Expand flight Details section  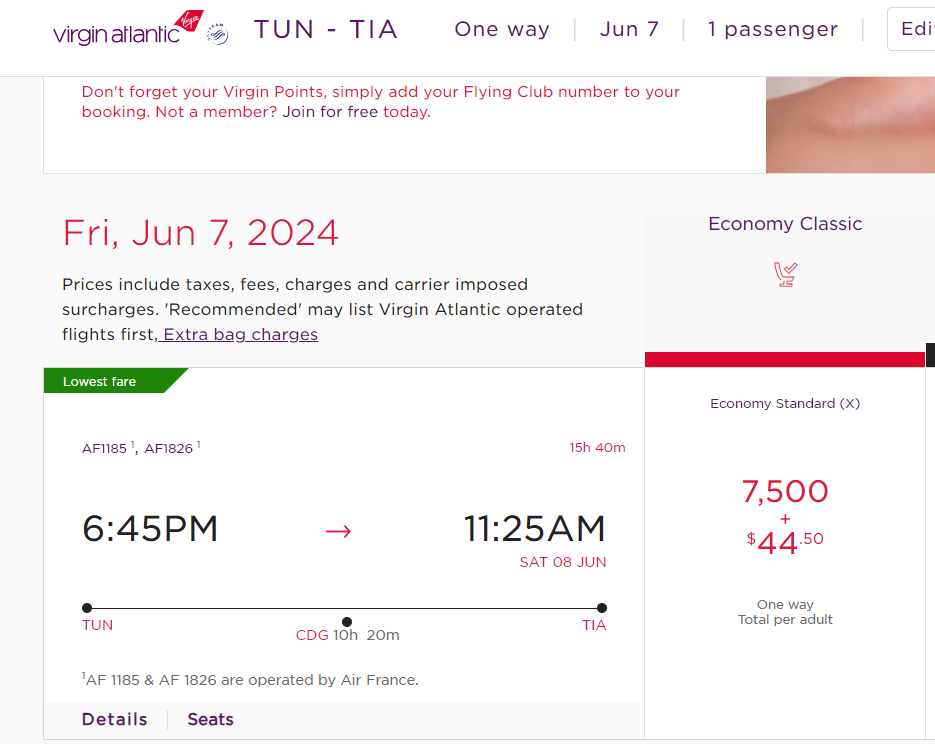[x=115, y=719]
